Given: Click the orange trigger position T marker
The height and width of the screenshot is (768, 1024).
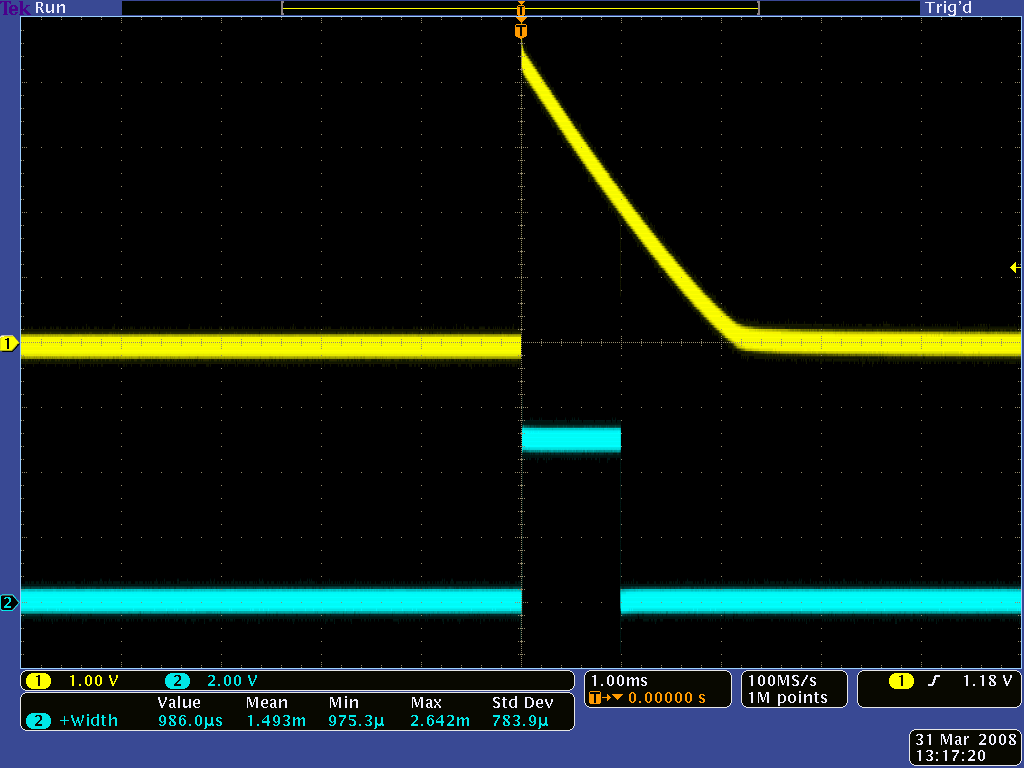Looking at the screenshot, I should pyautogui.click(x=520, y=31).
